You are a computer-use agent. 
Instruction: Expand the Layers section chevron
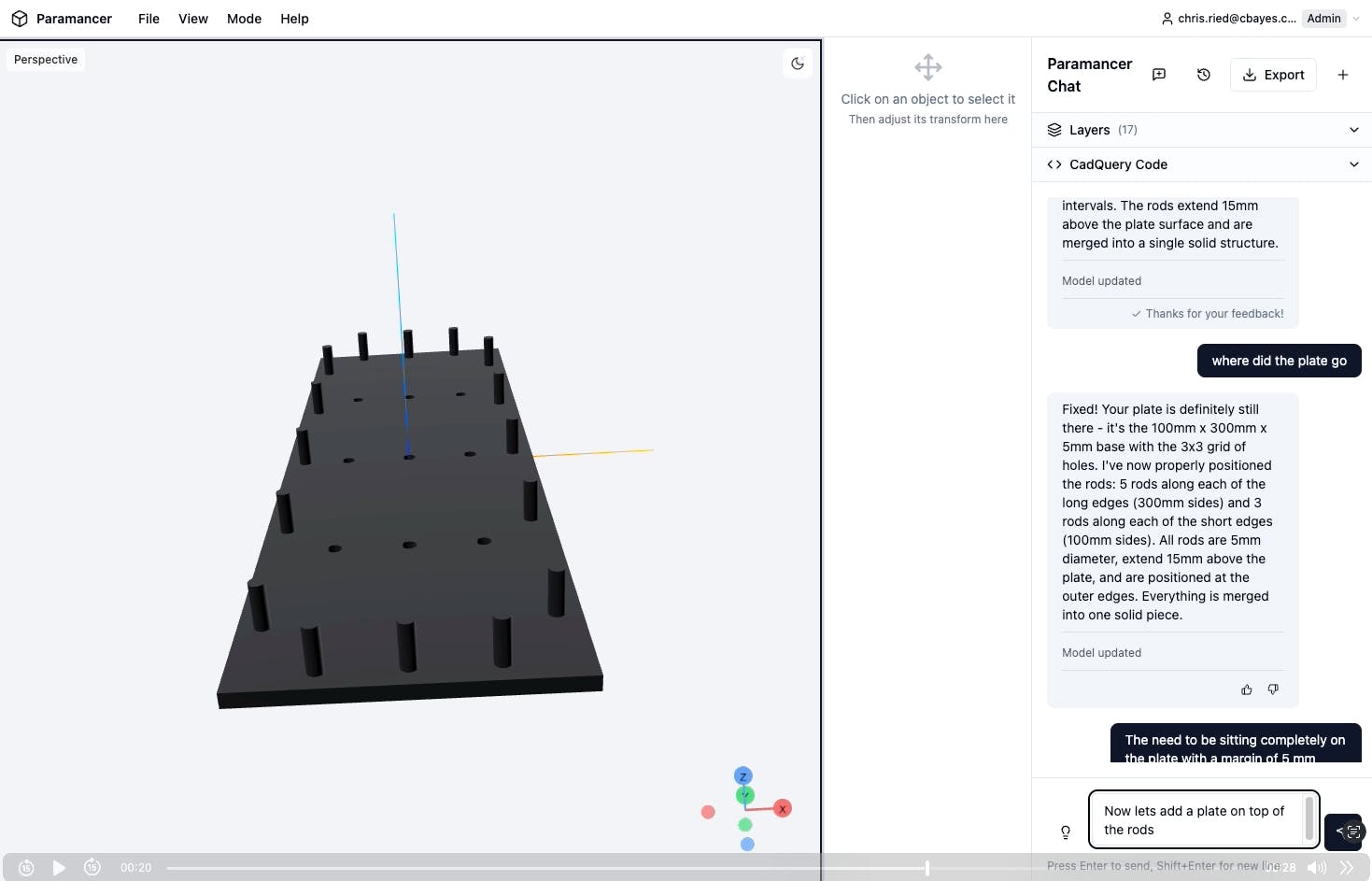point(1354,130)
